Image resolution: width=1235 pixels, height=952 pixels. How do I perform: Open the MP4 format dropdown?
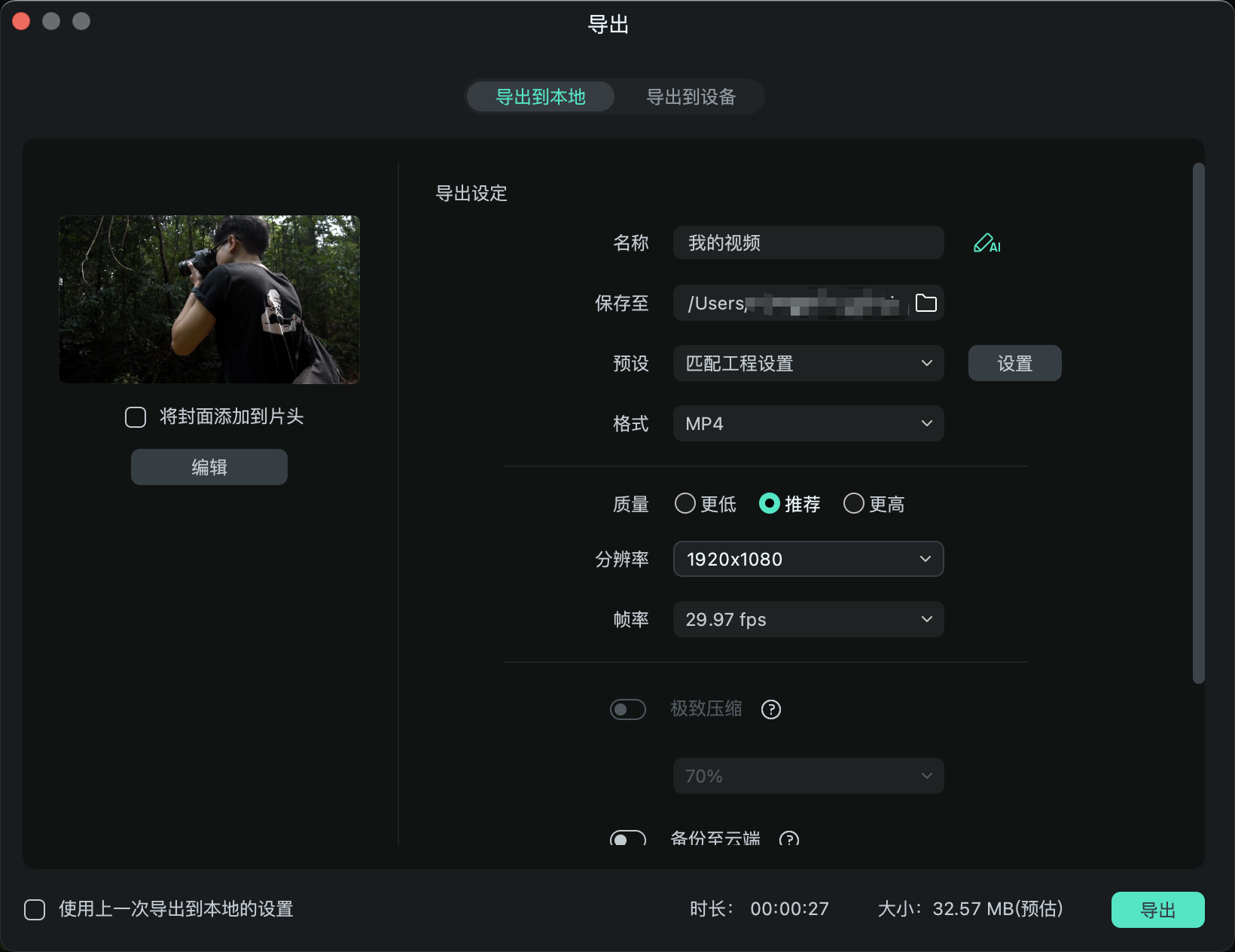click(808, 423)
